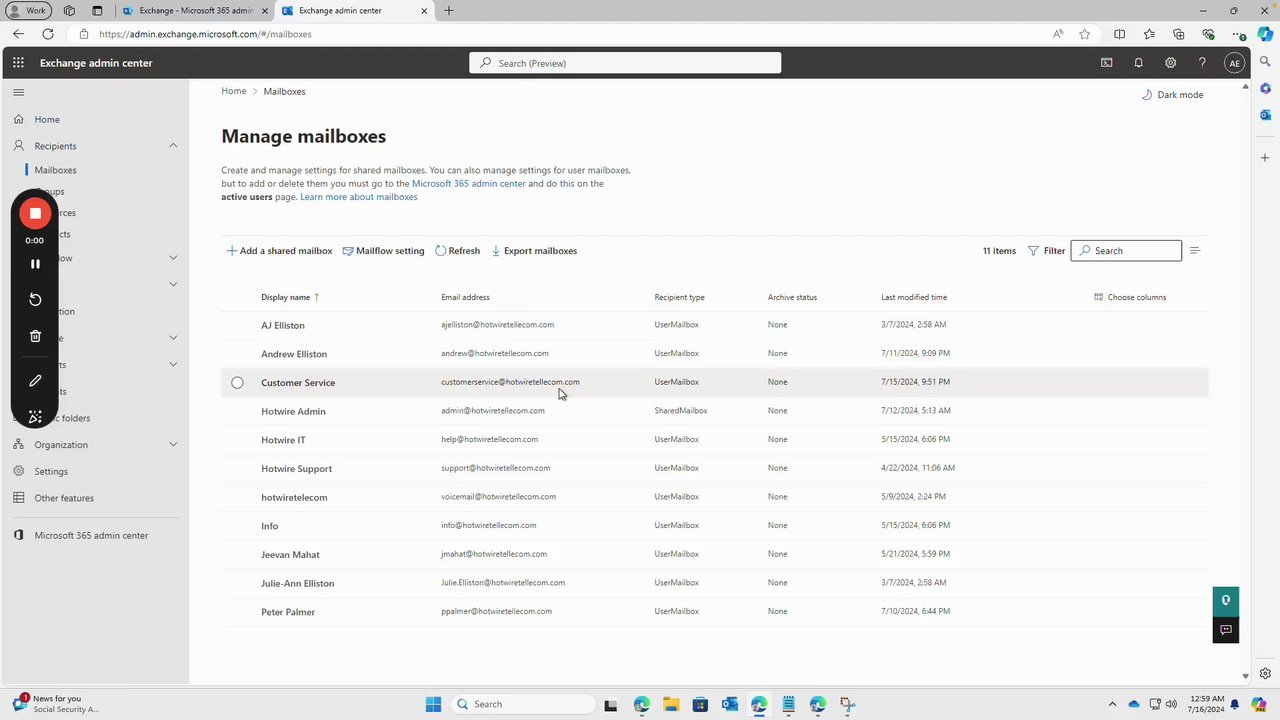Go back with the browser back arrow
1280x720 pixels.
click(x=18, y=34)
